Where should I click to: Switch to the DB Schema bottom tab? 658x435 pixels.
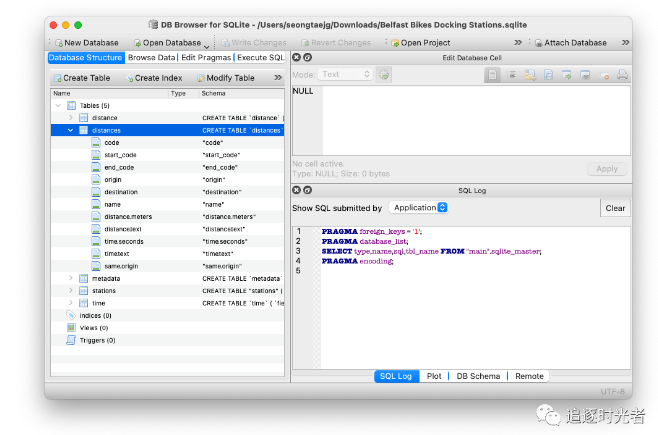click(x=478, y=376)
